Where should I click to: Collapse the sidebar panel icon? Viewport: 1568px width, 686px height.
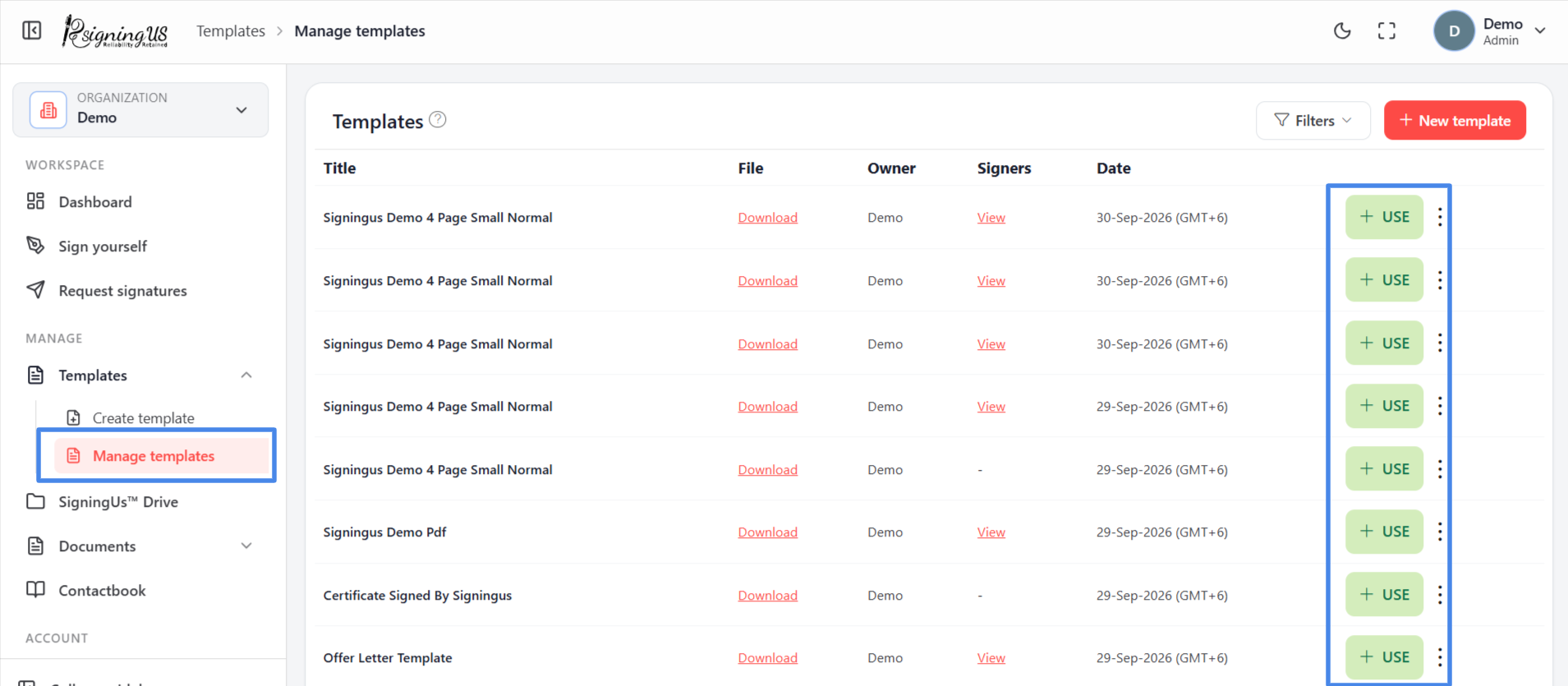(x=32, y=30)
